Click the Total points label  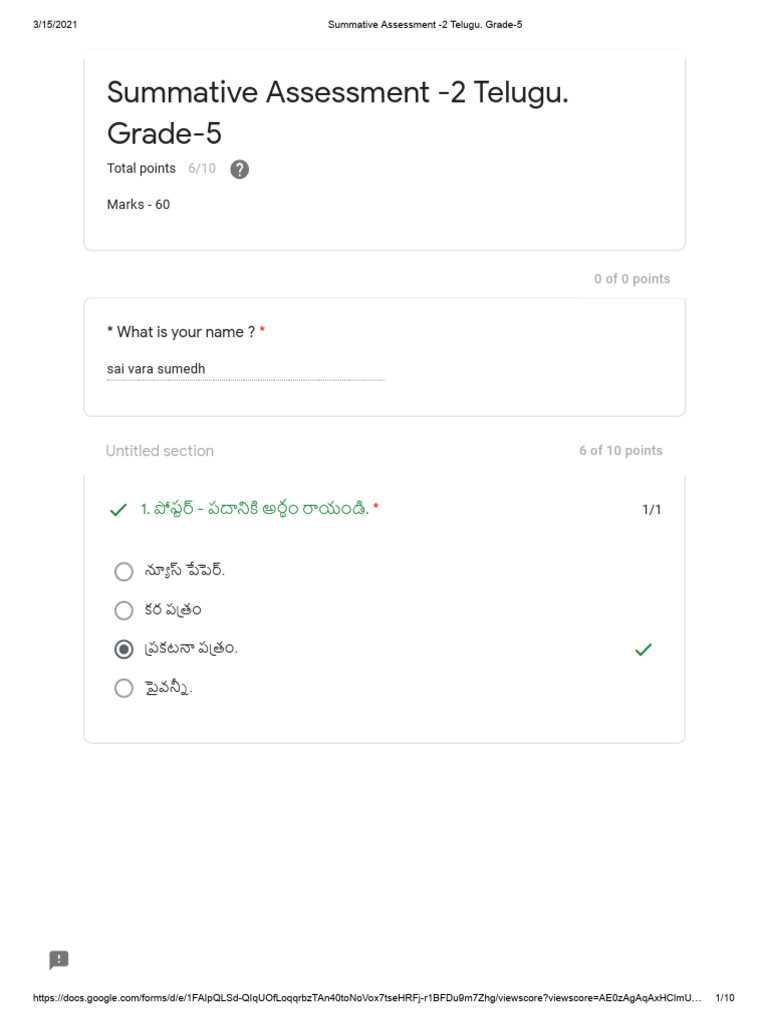click(x=141, y=168)
